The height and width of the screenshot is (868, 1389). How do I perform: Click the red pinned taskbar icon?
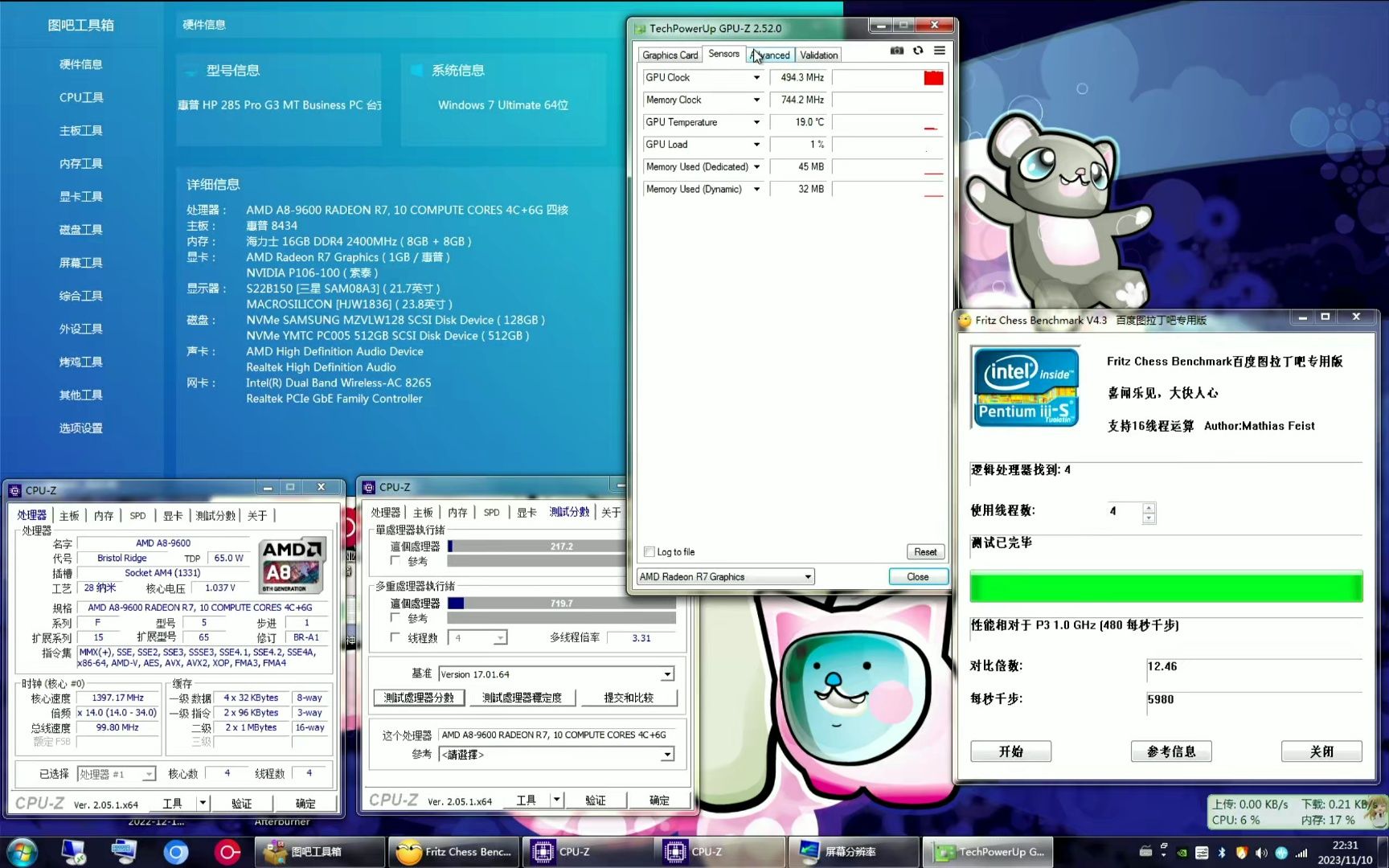coord(227,852)
